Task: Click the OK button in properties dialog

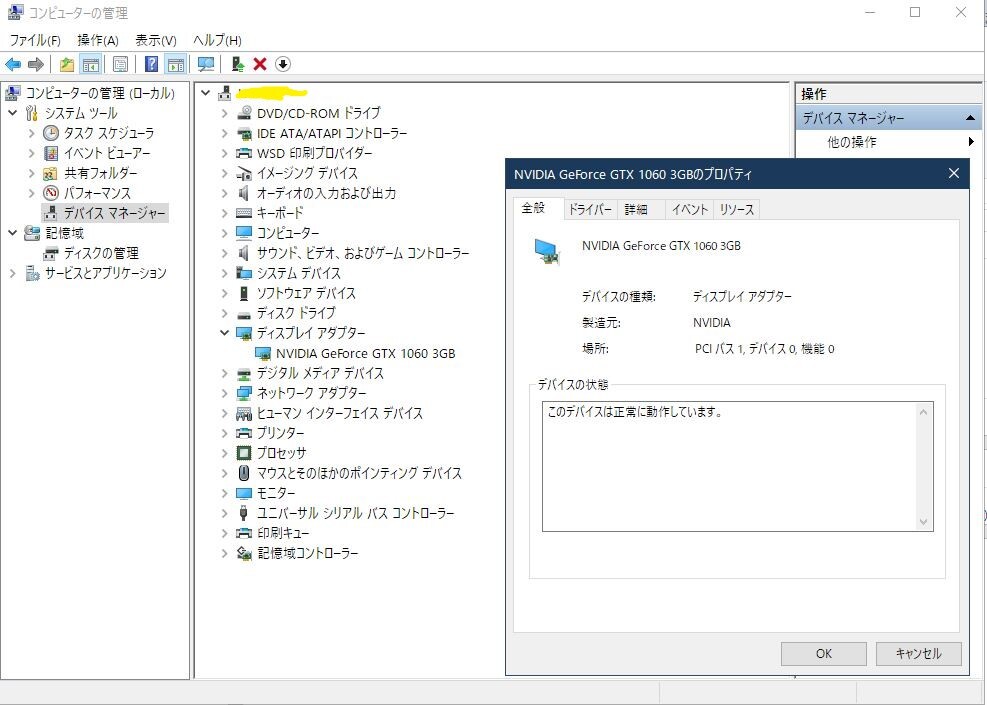Action: [x=823, y=653]
